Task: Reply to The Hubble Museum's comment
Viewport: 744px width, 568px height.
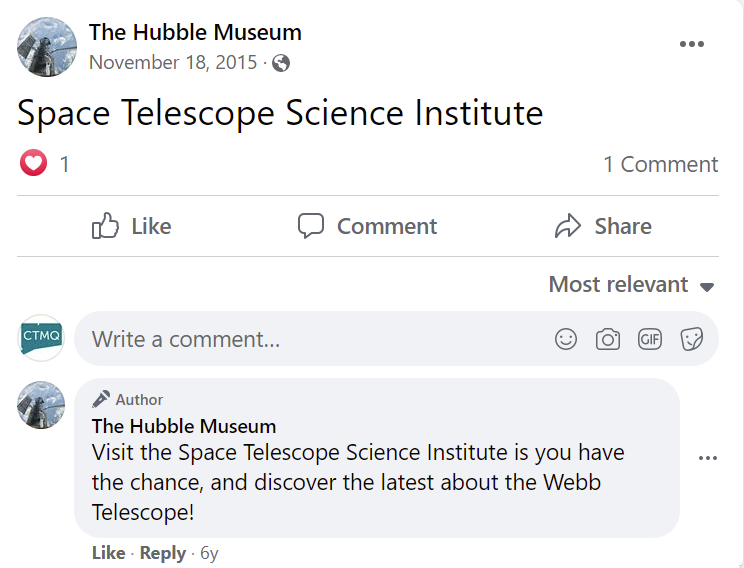Action: (x=162, y=553)
